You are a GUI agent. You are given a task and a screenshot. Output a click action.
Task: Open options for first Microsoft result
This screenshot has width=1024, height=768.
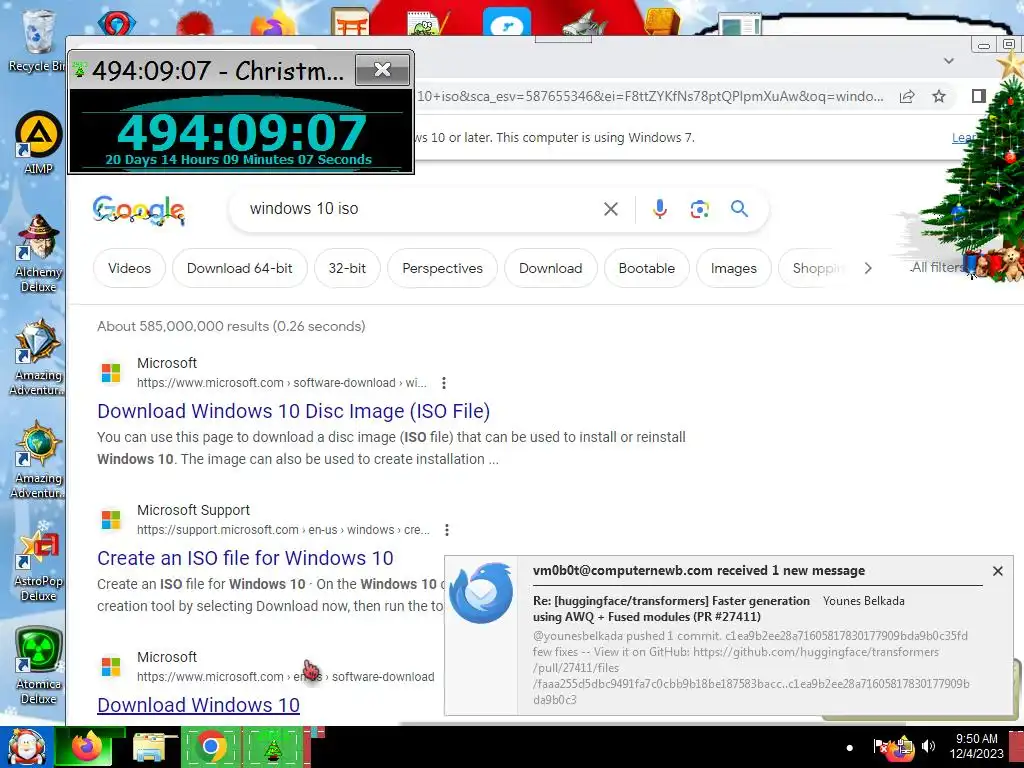pyautogui.click(x=443, y=383)
